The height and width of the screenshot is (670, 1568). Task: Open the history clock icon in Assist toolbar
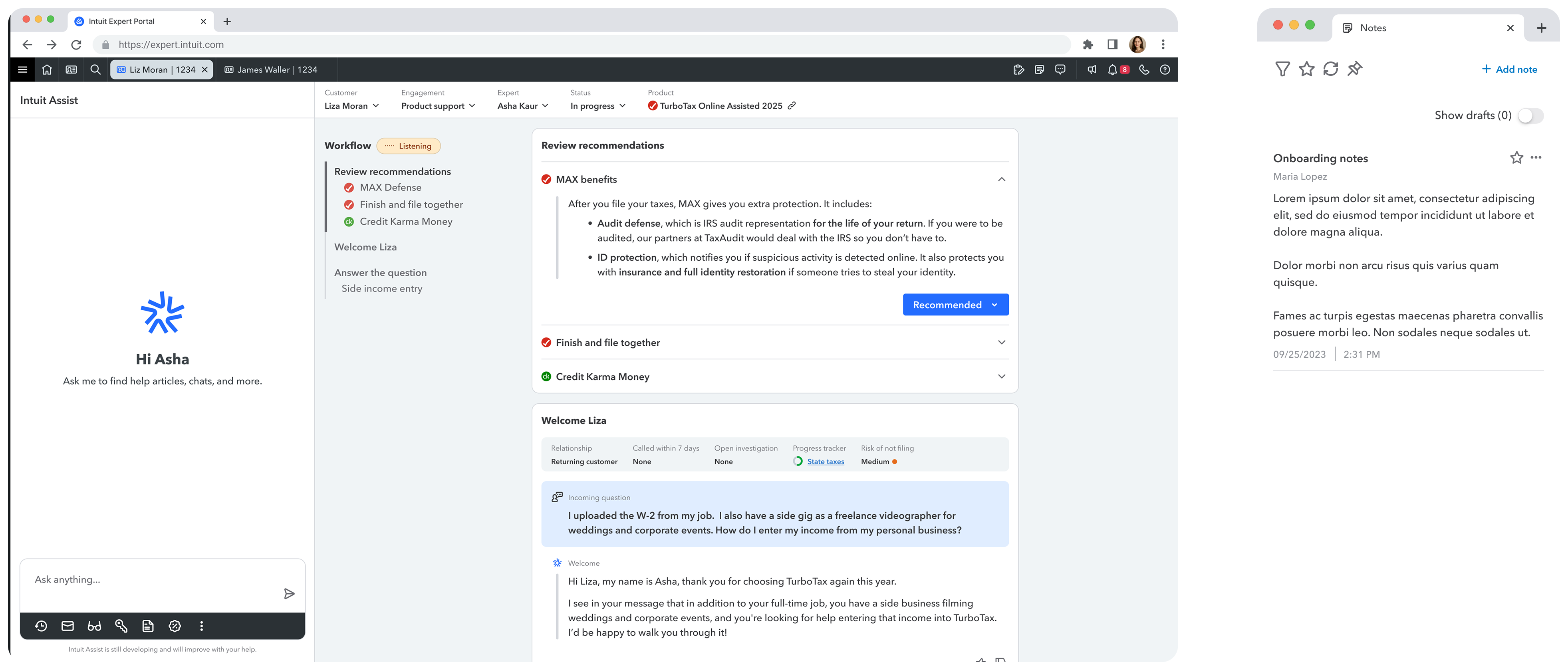coord(41,626)
